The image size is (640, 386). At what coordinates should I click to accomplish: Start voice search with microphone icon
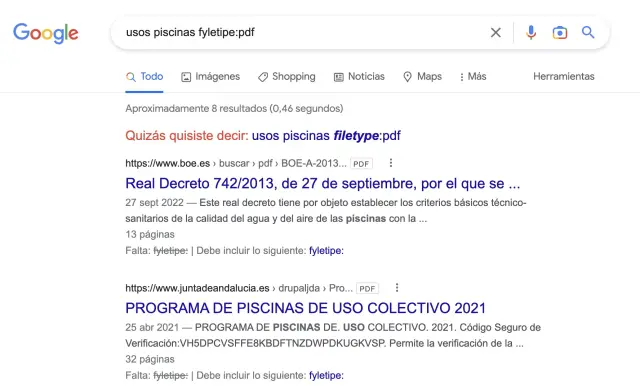pos(531,33)
